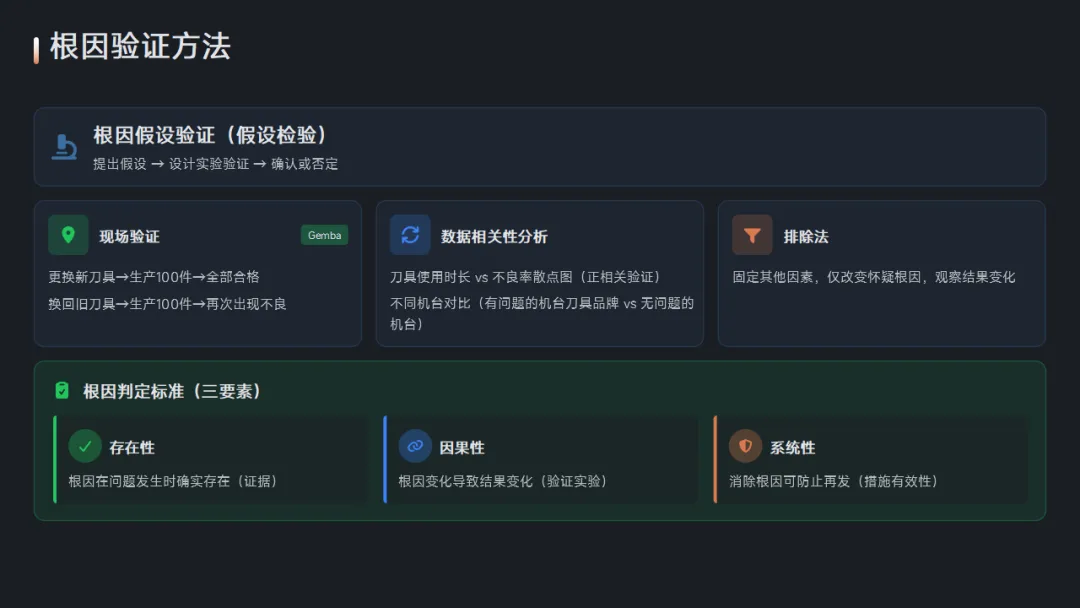Image resolution: width=1080 pixels, height=608 pixels.
Task: Click the orange shield icon for 系统性
Action: 745,446
